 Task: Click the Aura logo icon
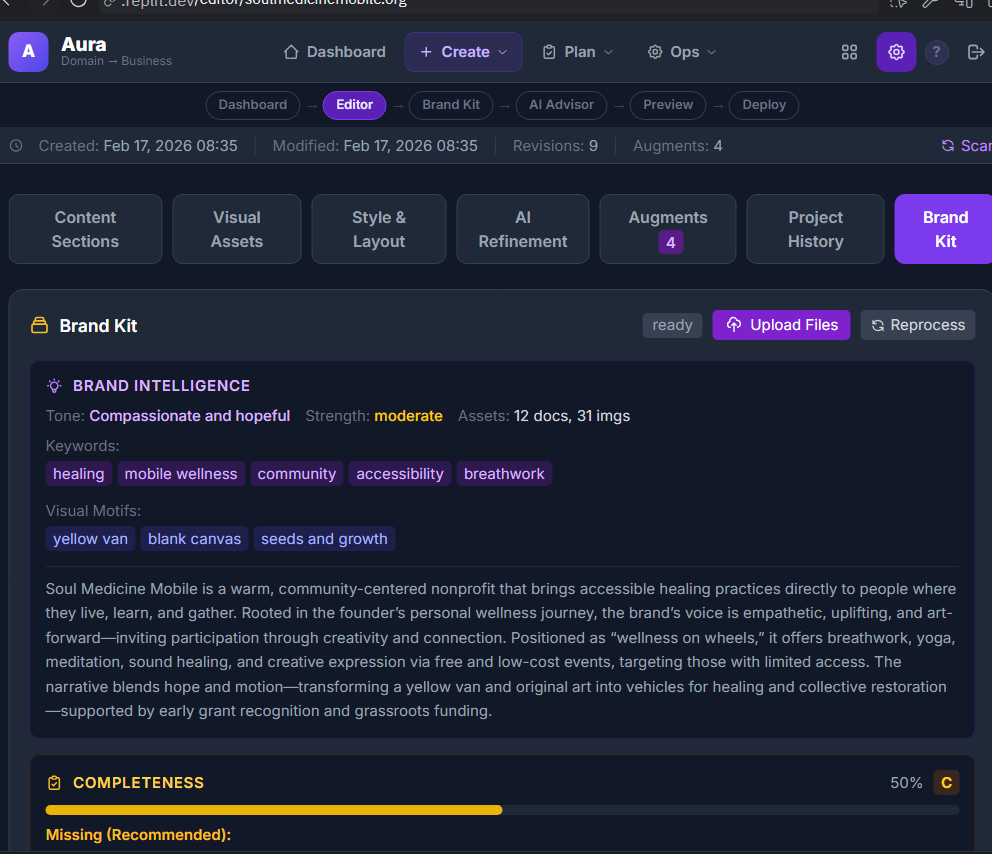[x=28, y=52]
